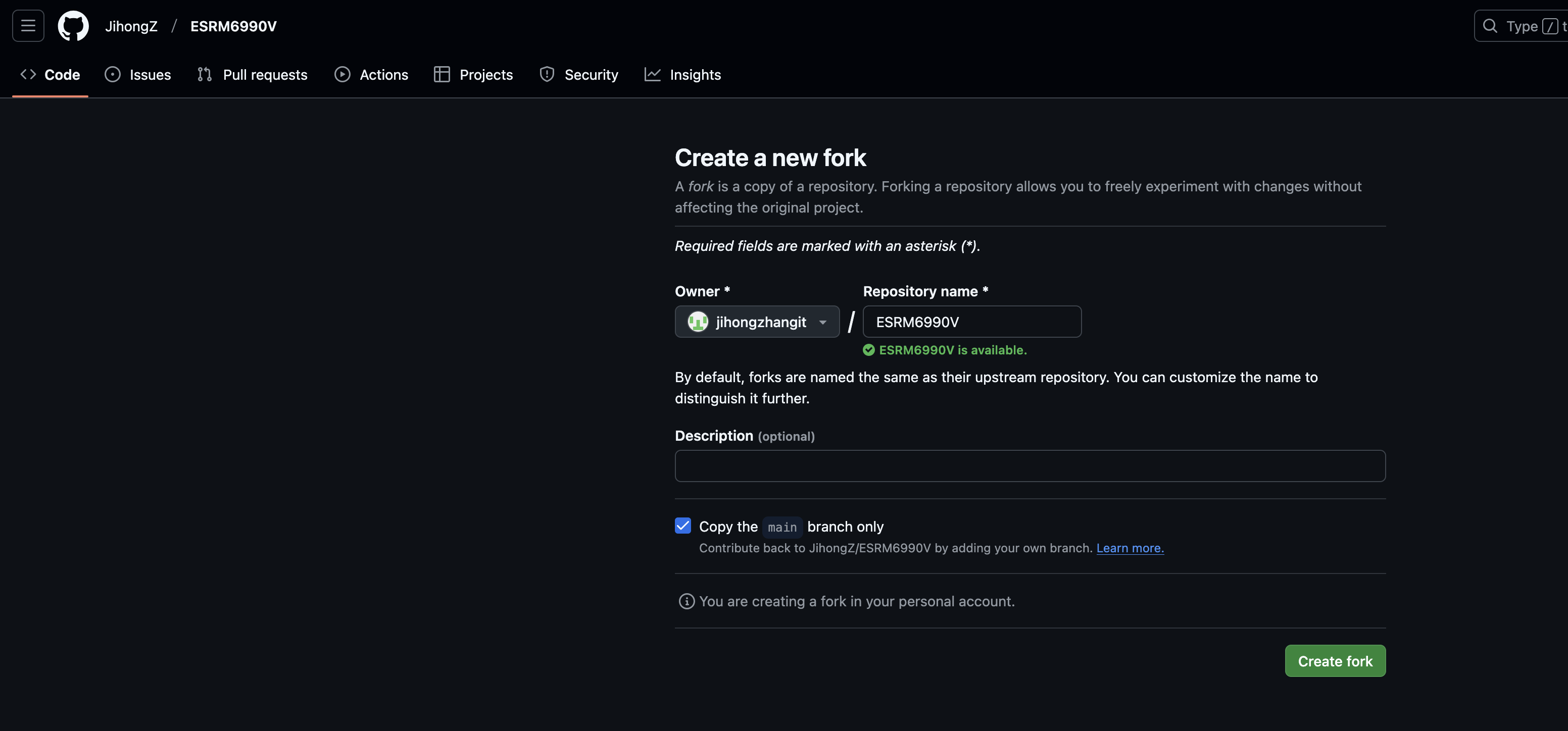Open the Actions tab

point(371,74)
